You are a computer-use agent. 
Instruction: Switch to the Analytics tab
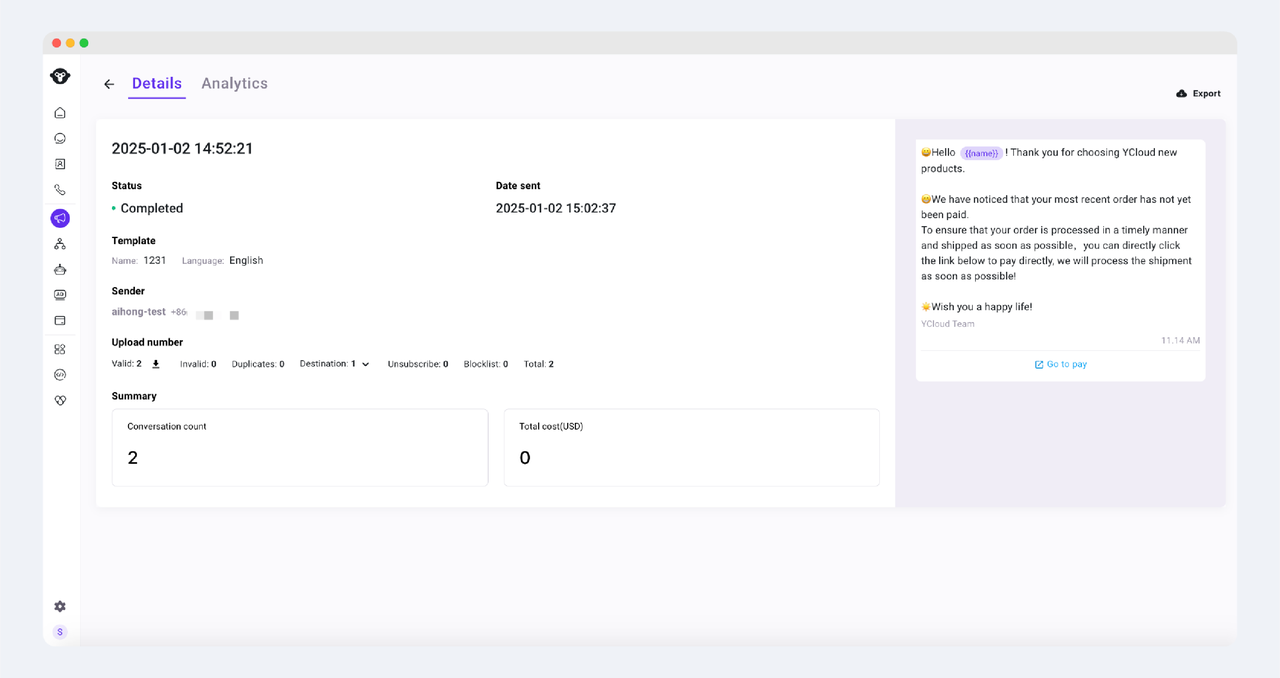click(x=234, y=84)
